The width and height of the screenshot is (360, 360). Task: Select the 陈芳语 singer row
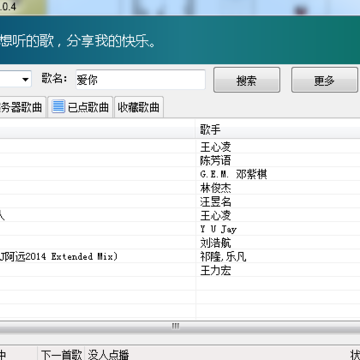point(180,160)
